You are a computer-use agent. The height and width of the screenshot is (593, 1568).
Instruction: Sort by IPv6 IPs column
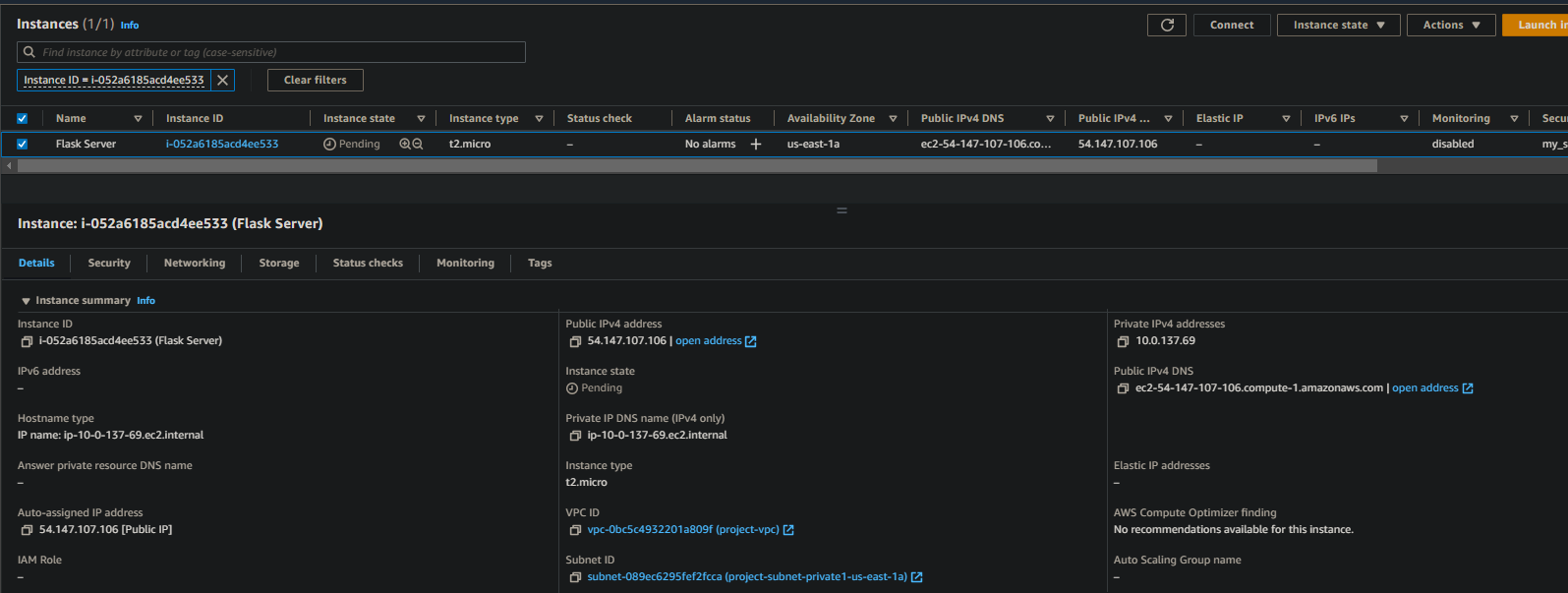(x=1404, y=119)
